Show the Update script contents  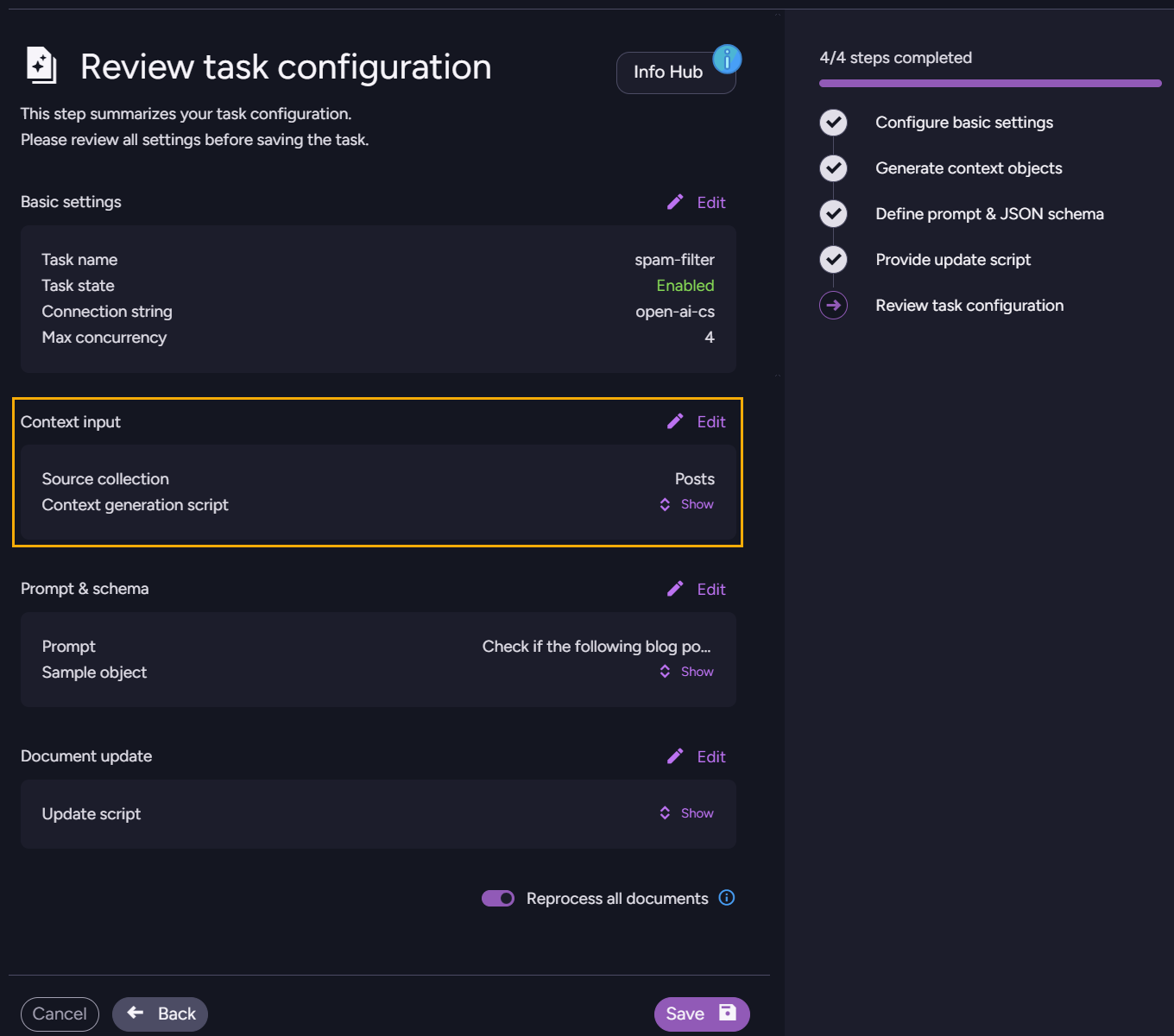point(687,813)
